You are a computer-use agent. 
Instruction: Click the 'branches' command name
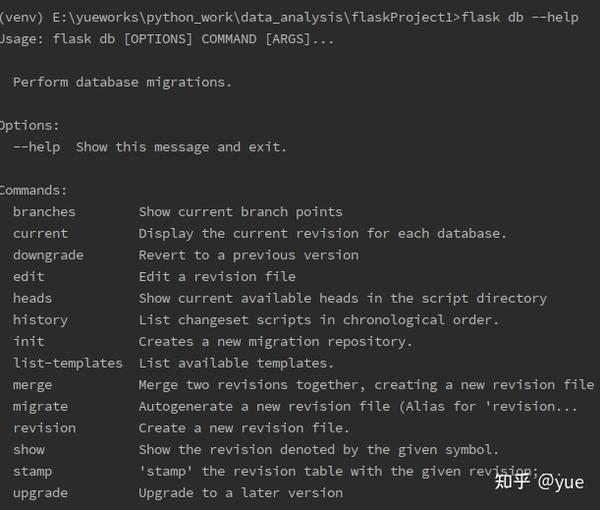(x=44, y=212)
